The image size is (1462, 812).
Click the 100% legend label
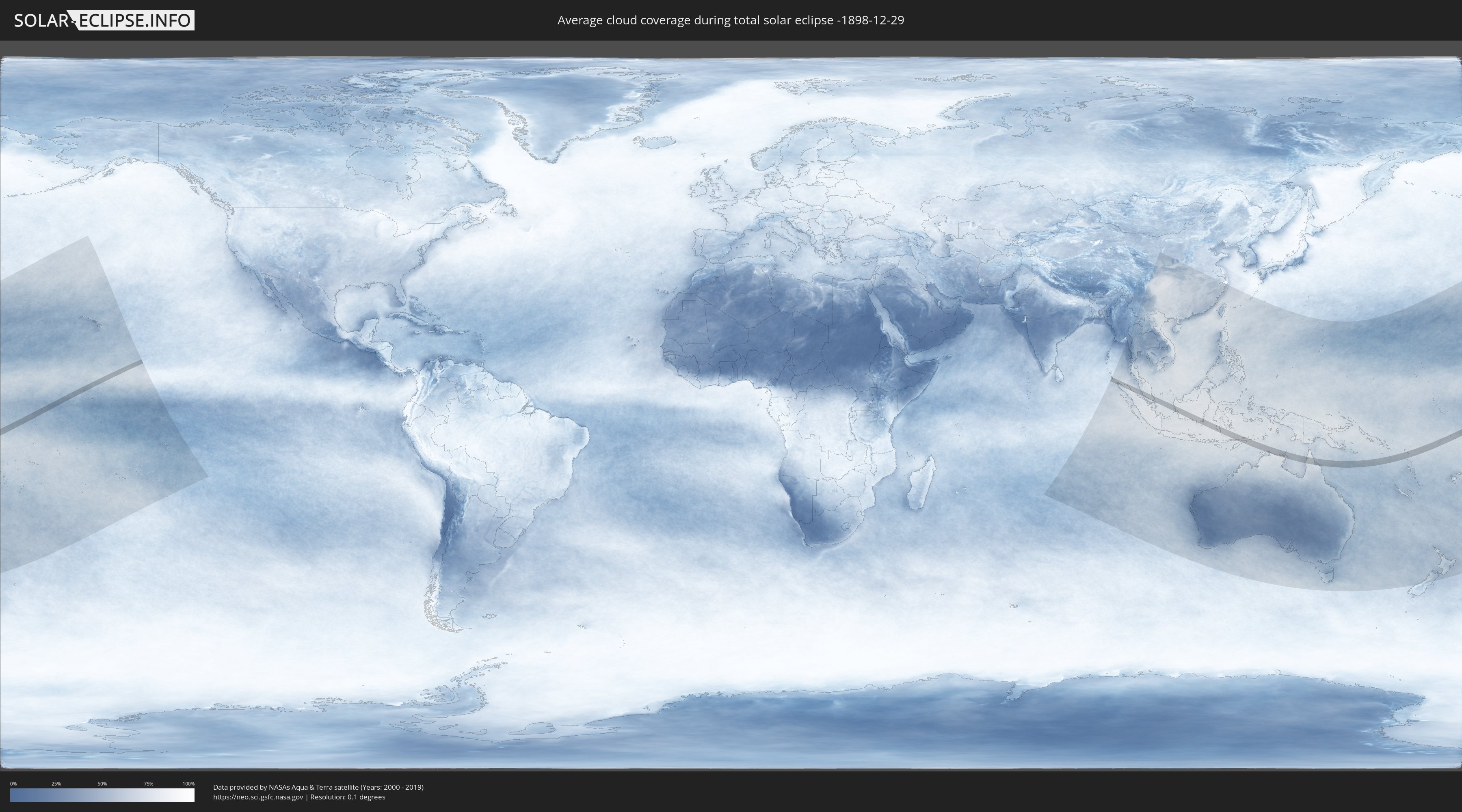[x=188, y=784]
